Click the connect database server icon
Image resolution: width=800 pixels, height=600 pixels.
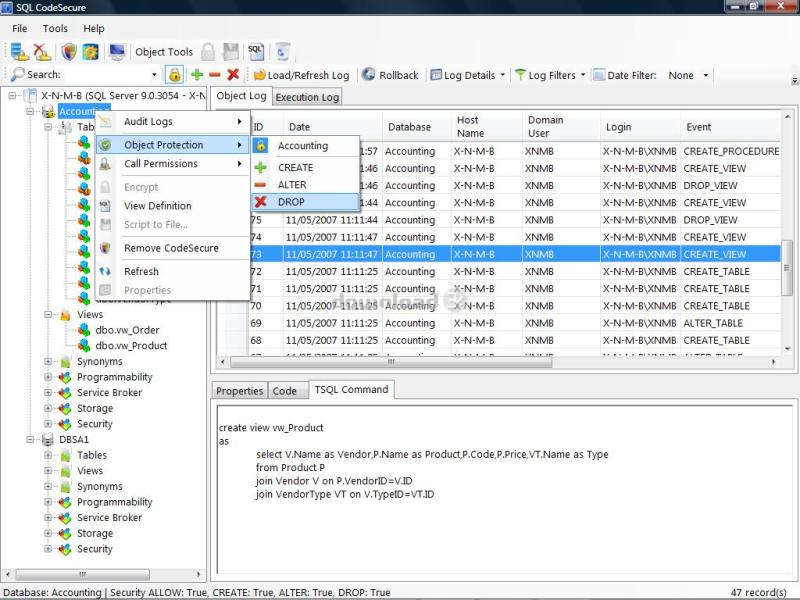[x=19, y=52]
